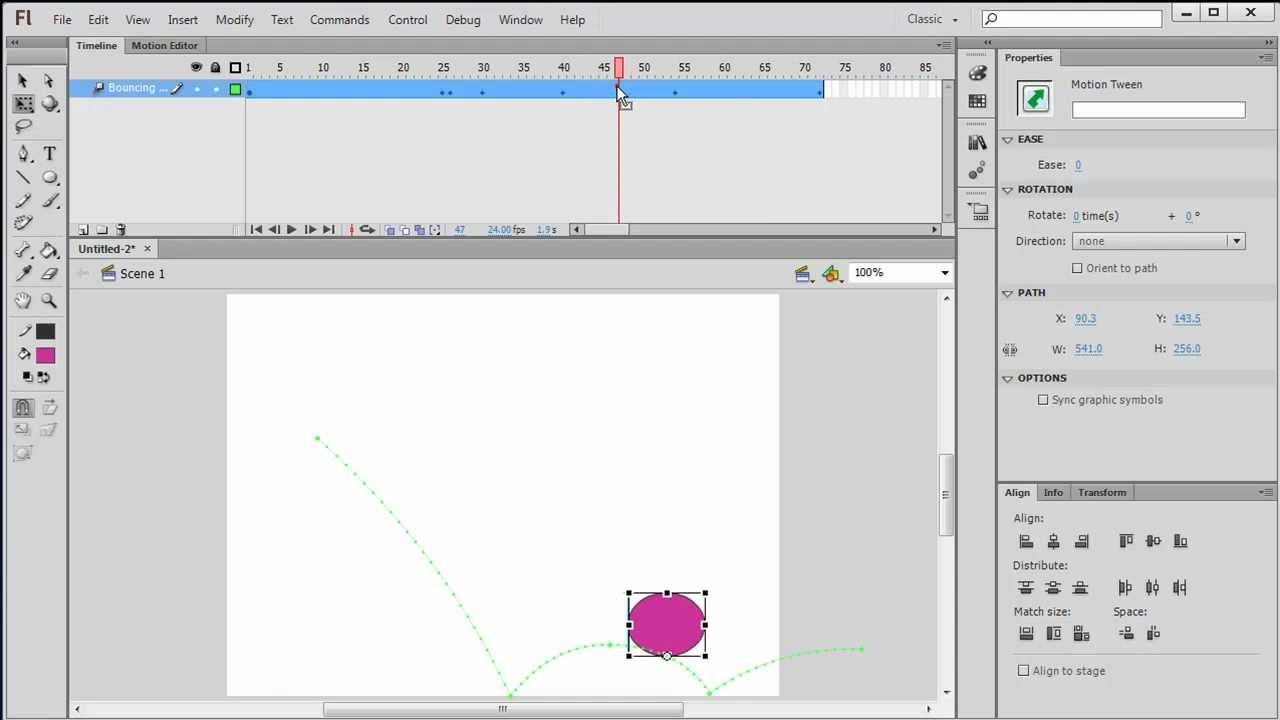Screen dimensions: 1280x720
Task: Check Sync graphic symbols option
Action: tap(1043, 400)
